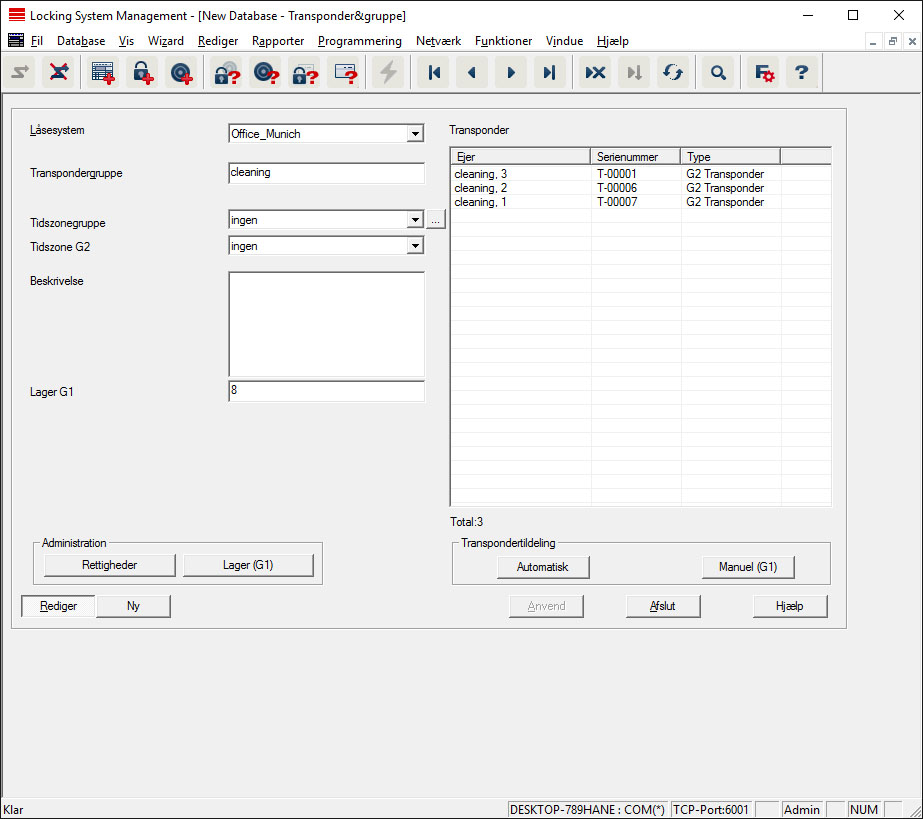923x819 pixels.
Task: Expand the Låsesystem dropdown
Action: pyautogui.click(x=415, y=134)
